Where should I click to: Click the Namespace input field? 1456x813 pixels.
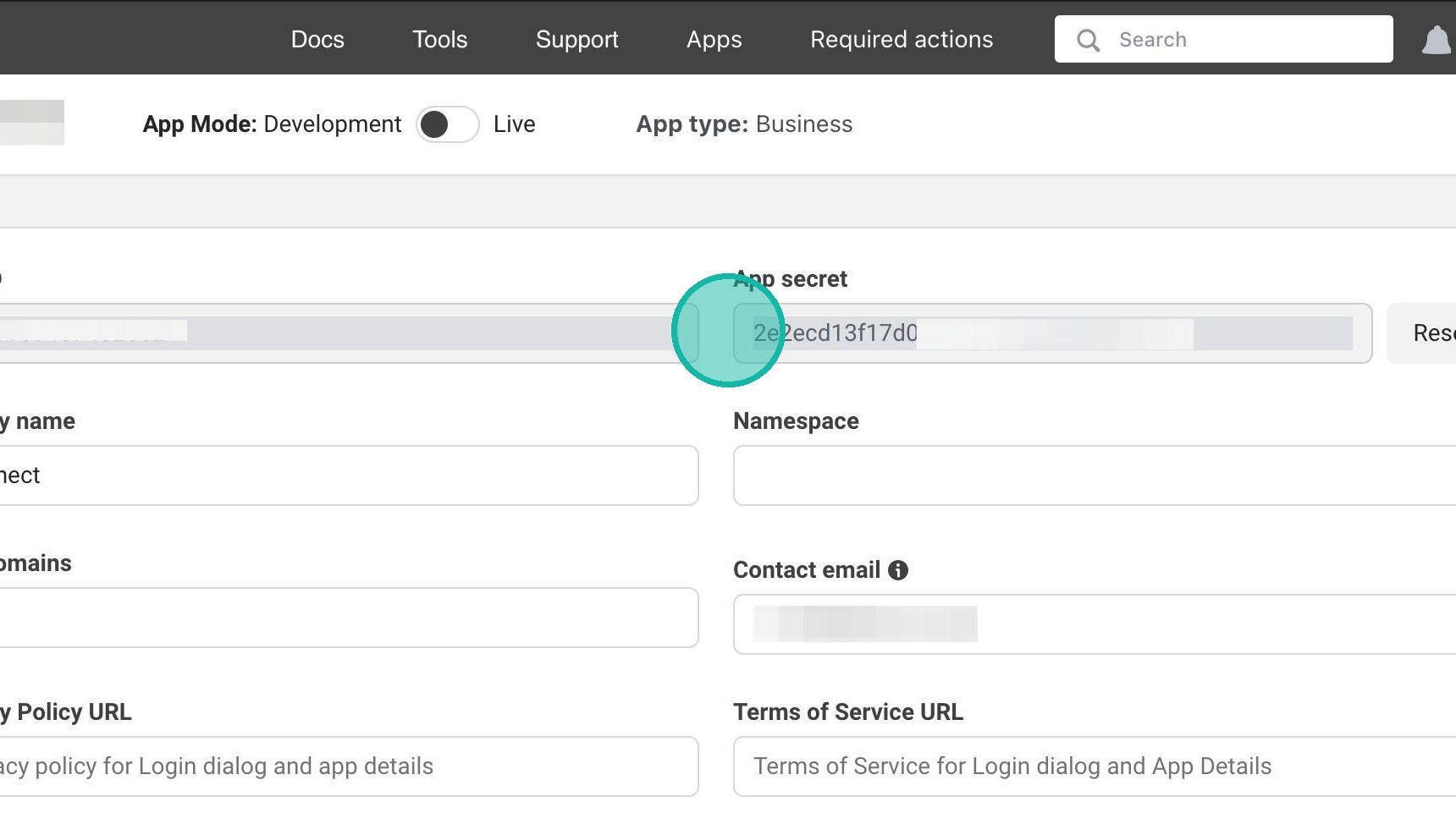1092,475
